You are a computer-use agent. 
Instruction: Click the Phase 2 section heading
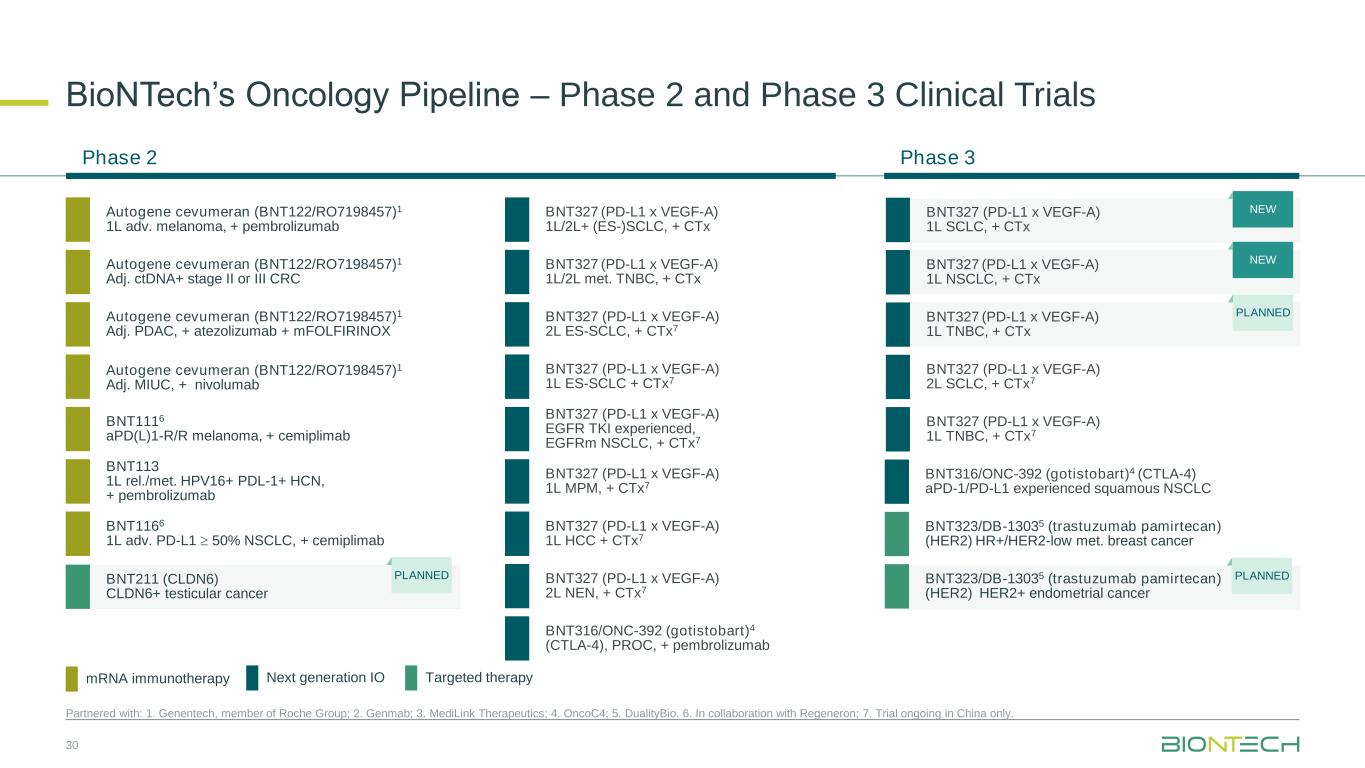[x=119, y=158]
